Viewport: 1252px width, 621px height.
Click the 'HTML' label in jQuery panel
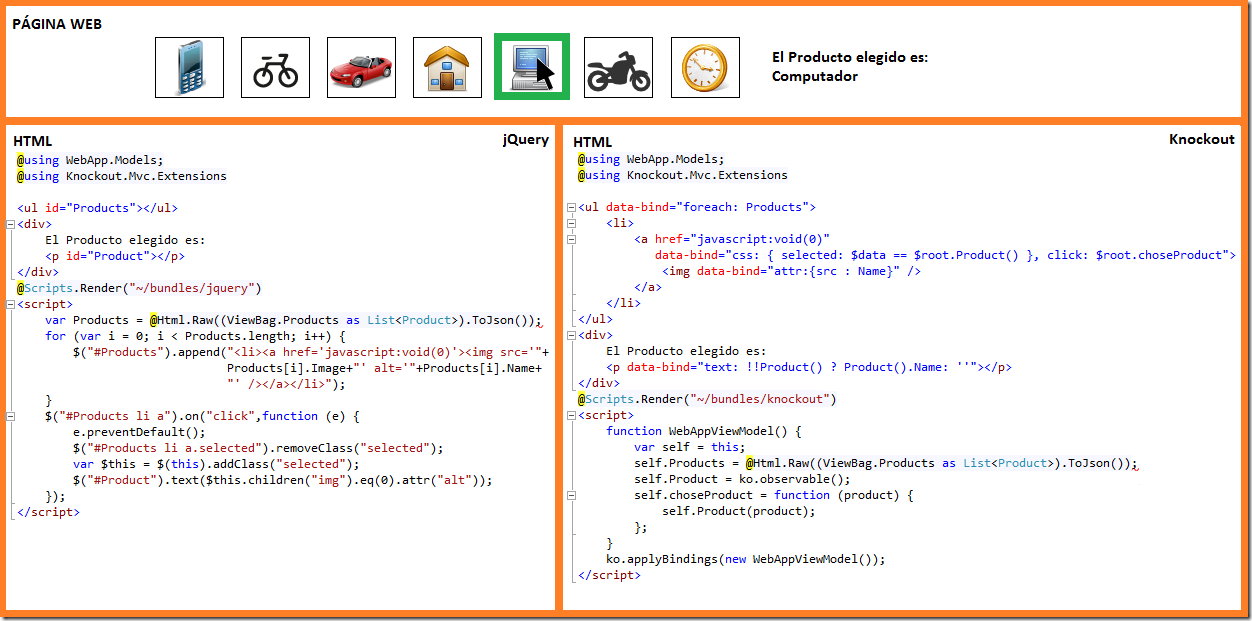[x=33, y=142]
